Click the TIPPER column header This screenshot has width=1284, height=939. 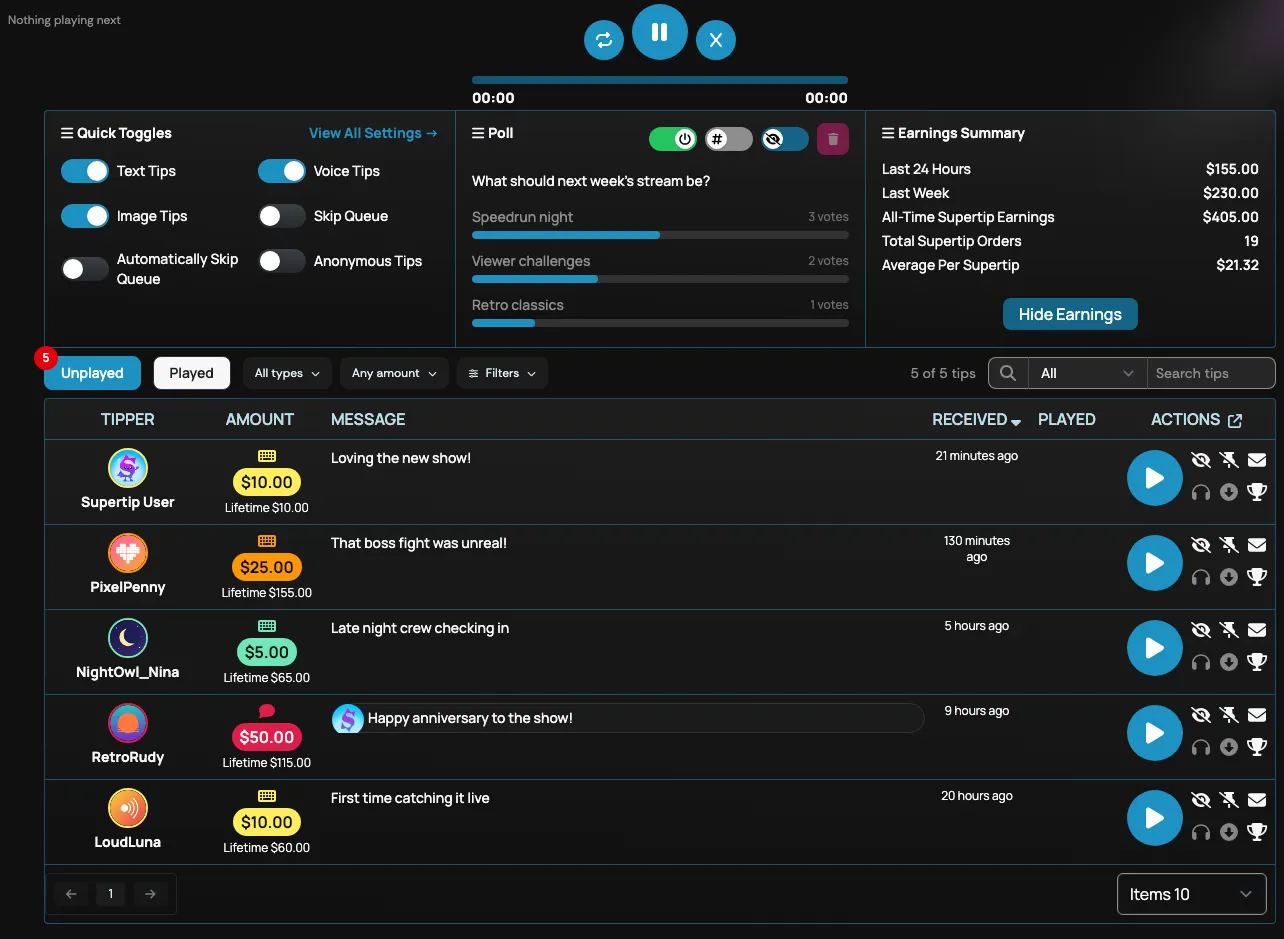pyautogui.click(x=128, y=420)
